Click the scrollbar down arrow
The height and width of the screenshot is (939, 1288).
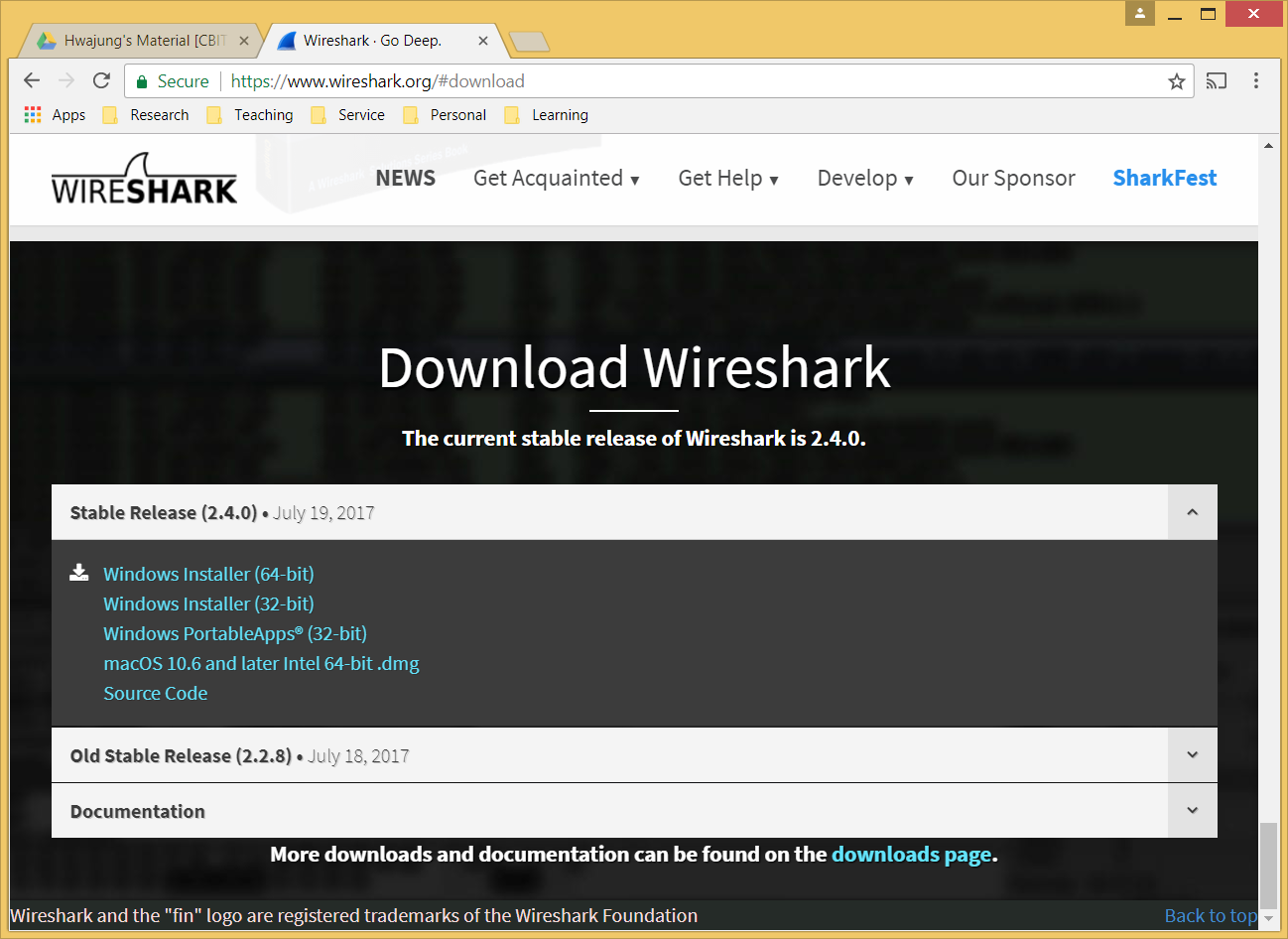click(1268, 920)
